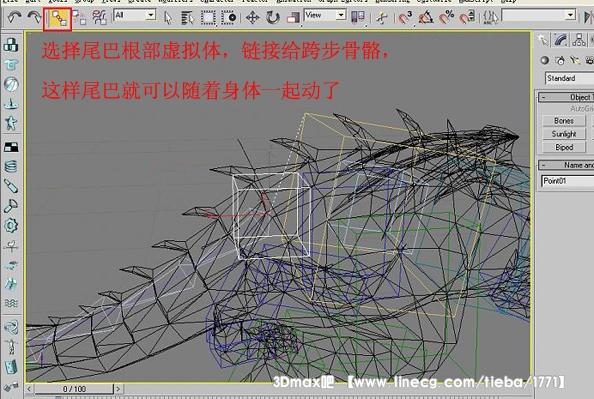The height and width of the screenshot is (399, 594).
Task: Collapse the Object Type rollout
Action: tap(566, 97)
